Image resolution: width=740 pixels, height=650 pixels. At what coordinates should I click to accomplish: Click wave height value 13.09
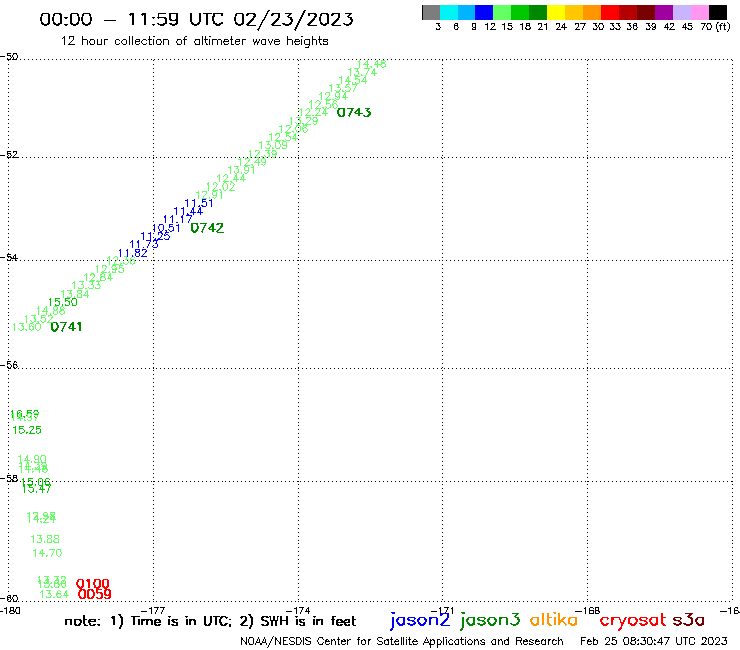pyautogui.click(x=273, y=145)
